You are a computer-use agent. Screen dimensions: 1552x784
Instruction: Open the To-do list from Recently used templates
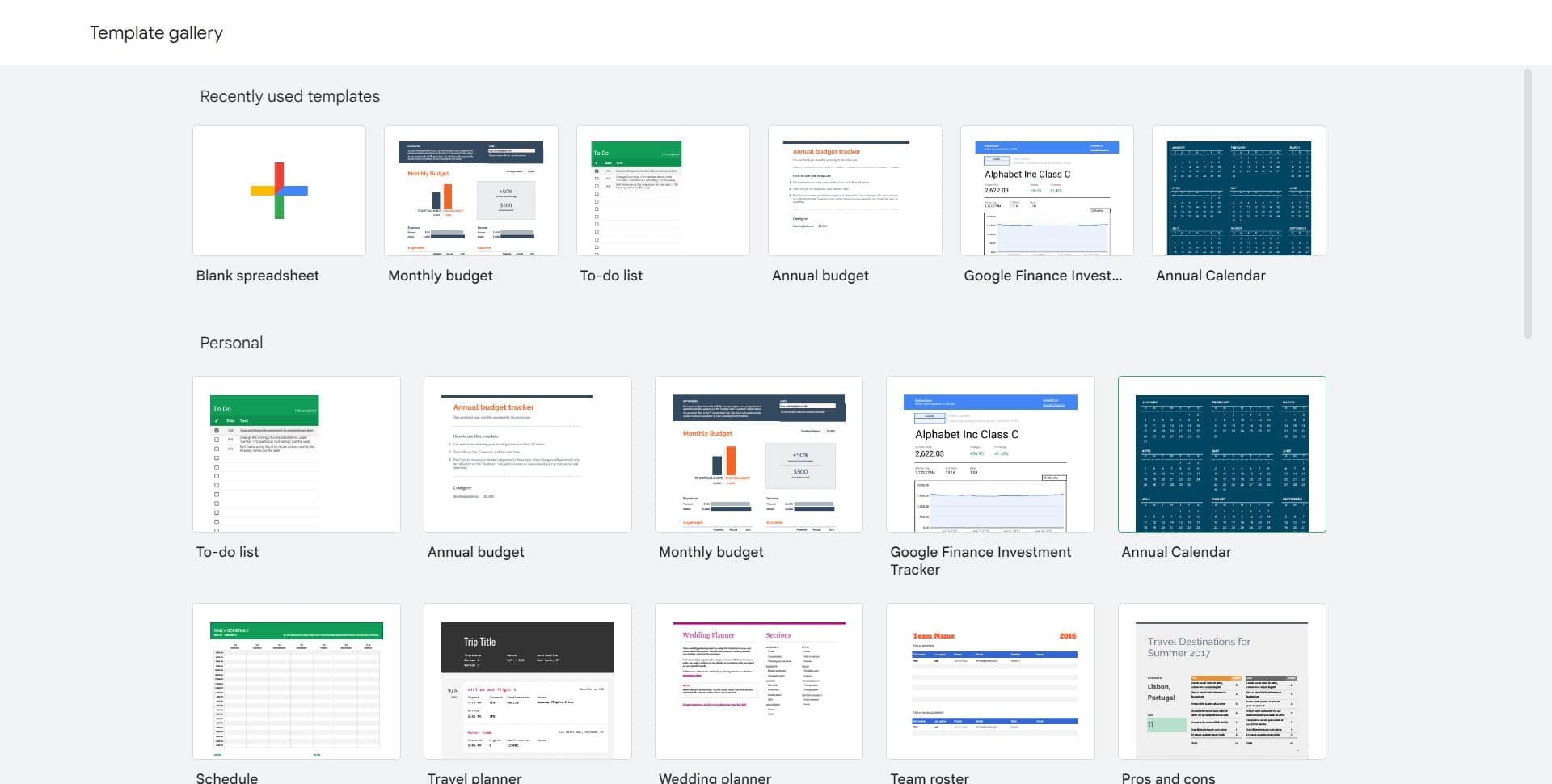663,190
